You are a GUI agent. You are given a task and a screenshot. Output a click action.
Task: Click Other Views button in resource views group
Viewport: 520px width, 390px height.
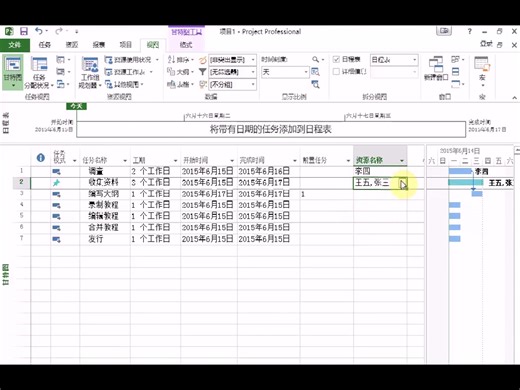click(124, 85)
